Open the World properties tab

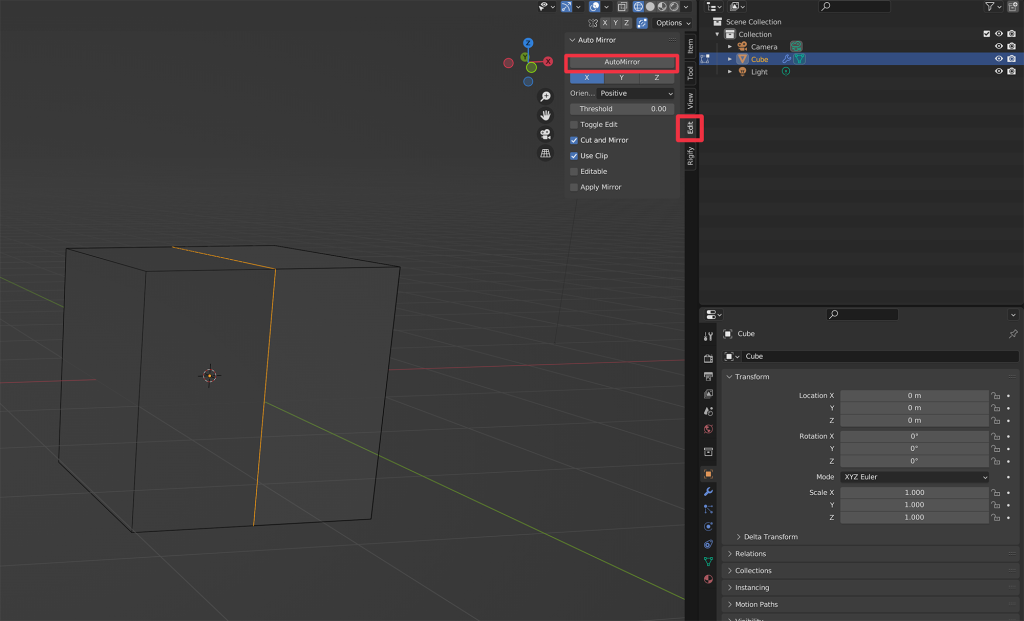tap(709, 429)
